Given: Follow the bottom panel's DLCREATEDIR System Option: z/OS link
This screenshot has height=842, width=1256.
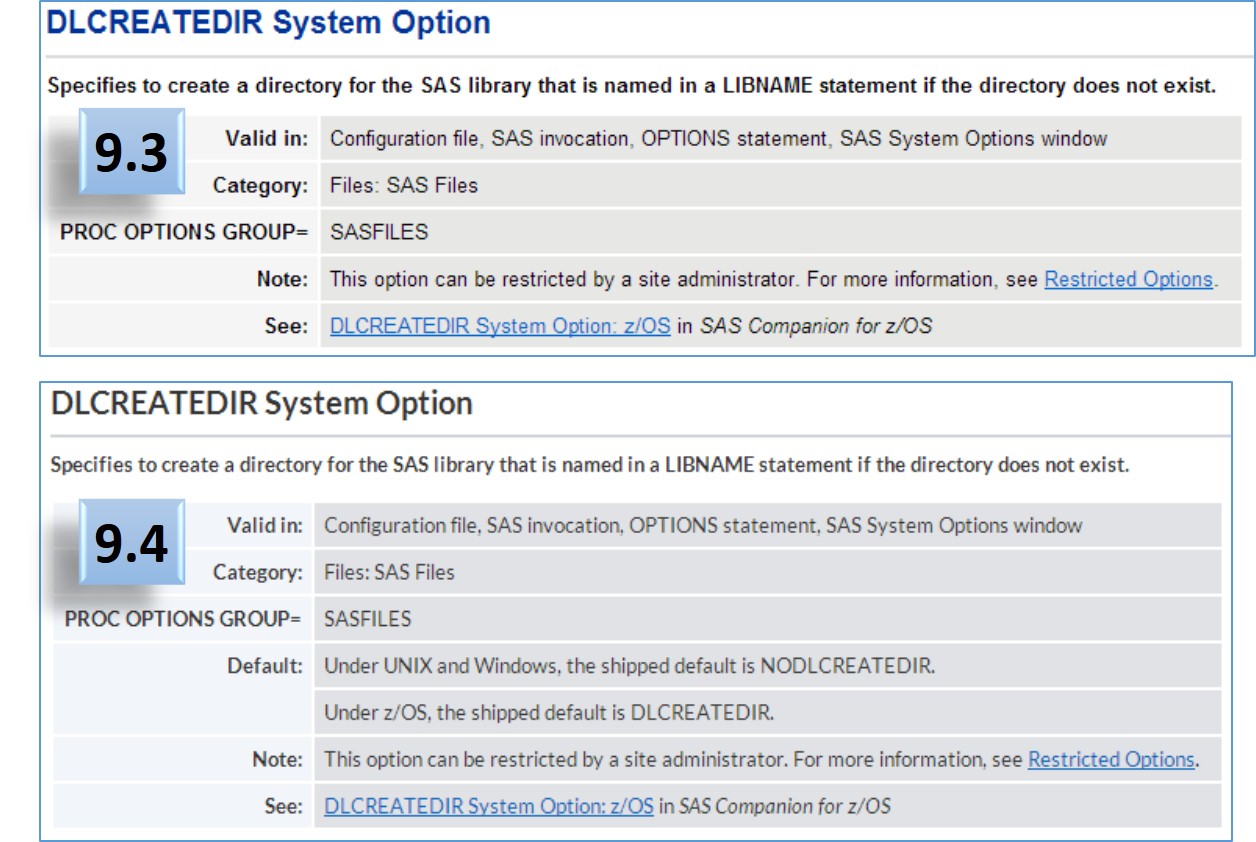Looking at the screenshot, I should tap(489, 806).
